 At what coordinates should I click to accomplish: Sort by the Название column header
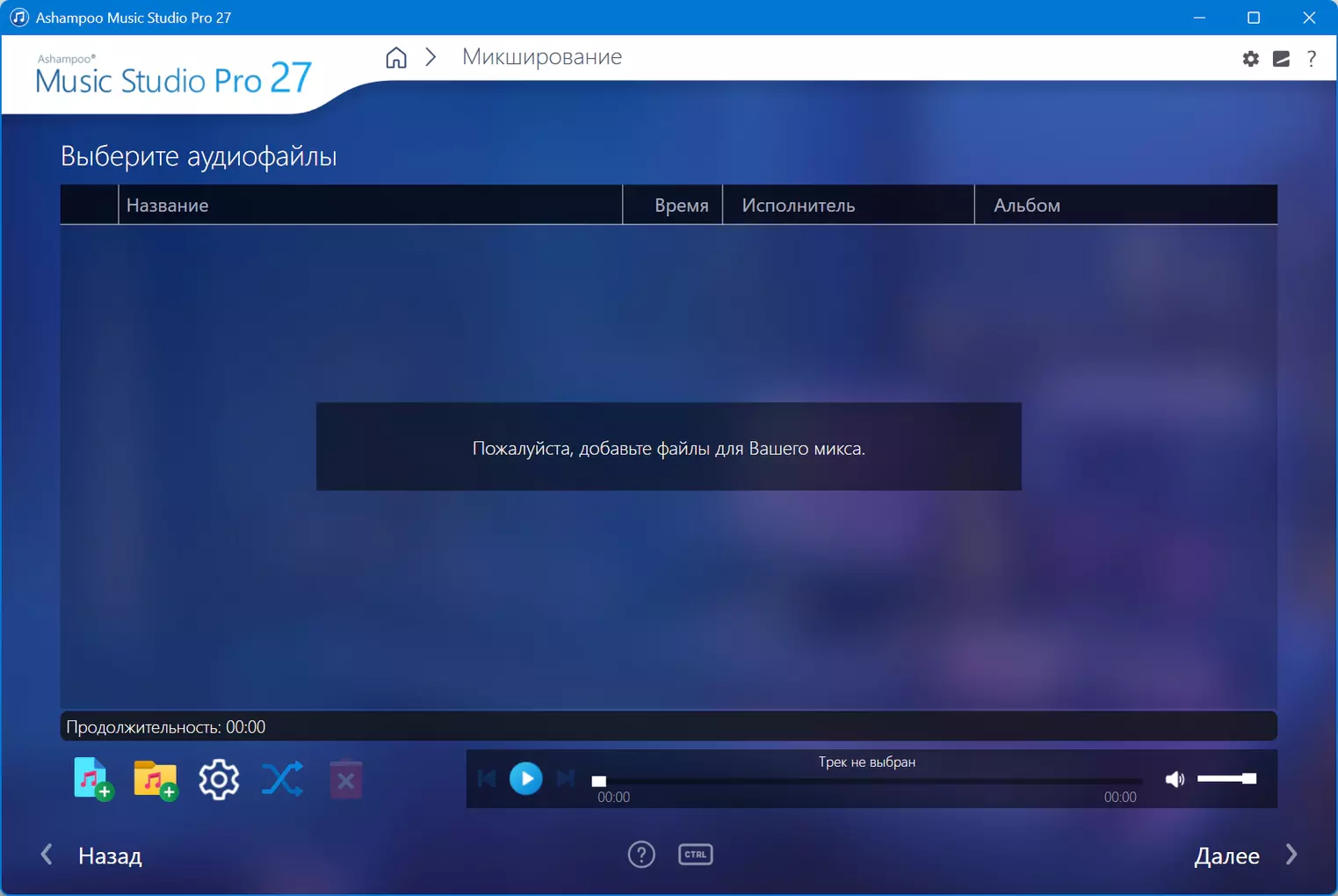(370, 205)
